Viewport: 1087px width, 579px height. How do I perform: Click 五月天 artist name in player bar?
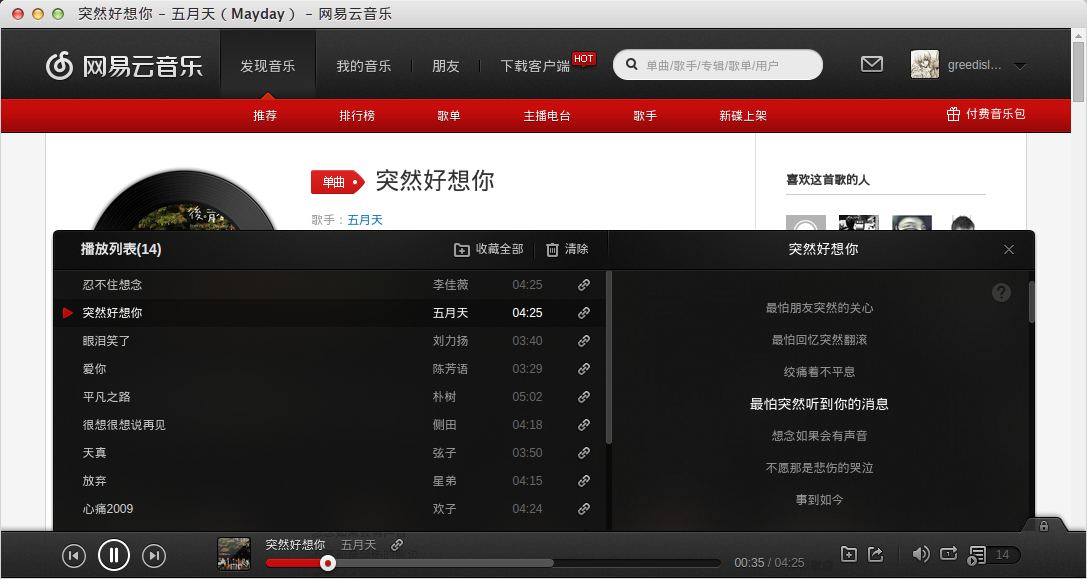[358, 545]
